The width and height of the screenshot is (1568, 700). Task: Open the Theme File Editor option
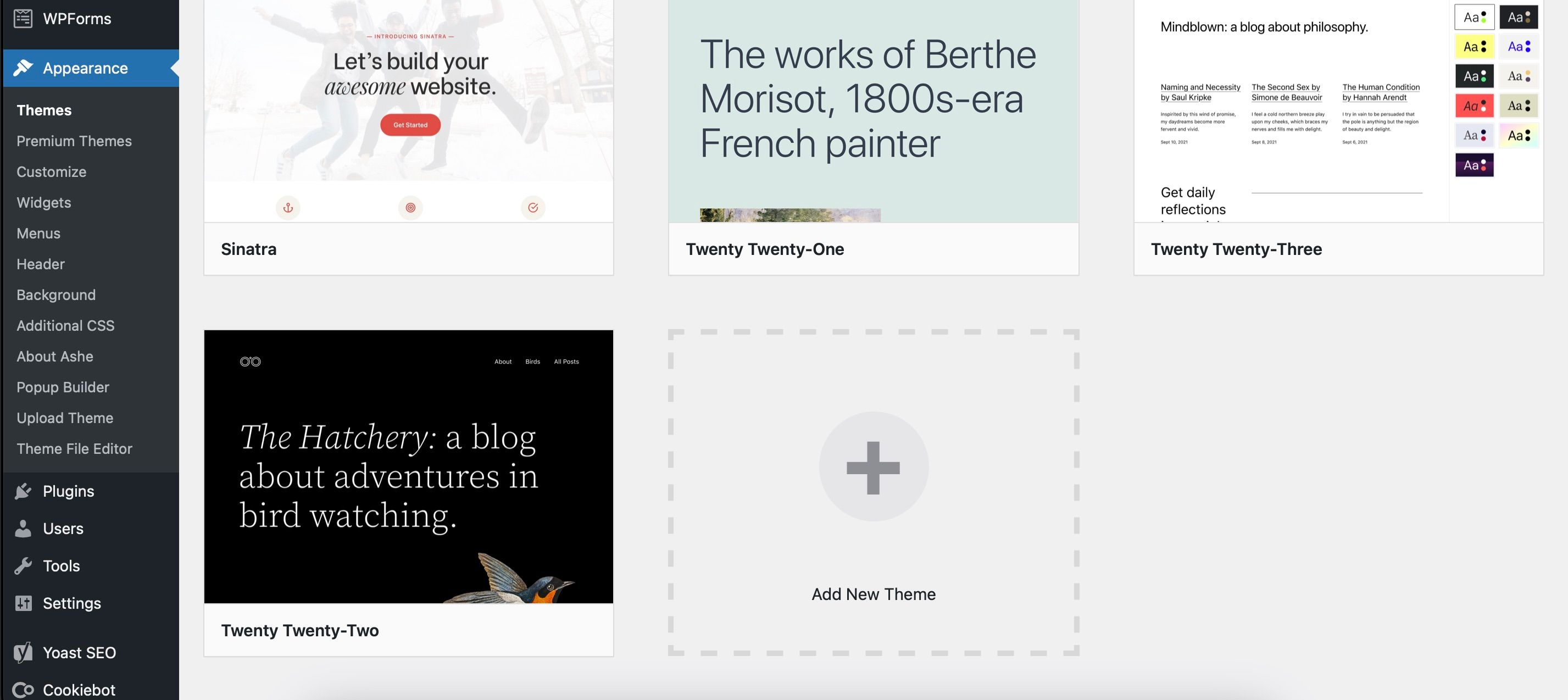point(74,448)
